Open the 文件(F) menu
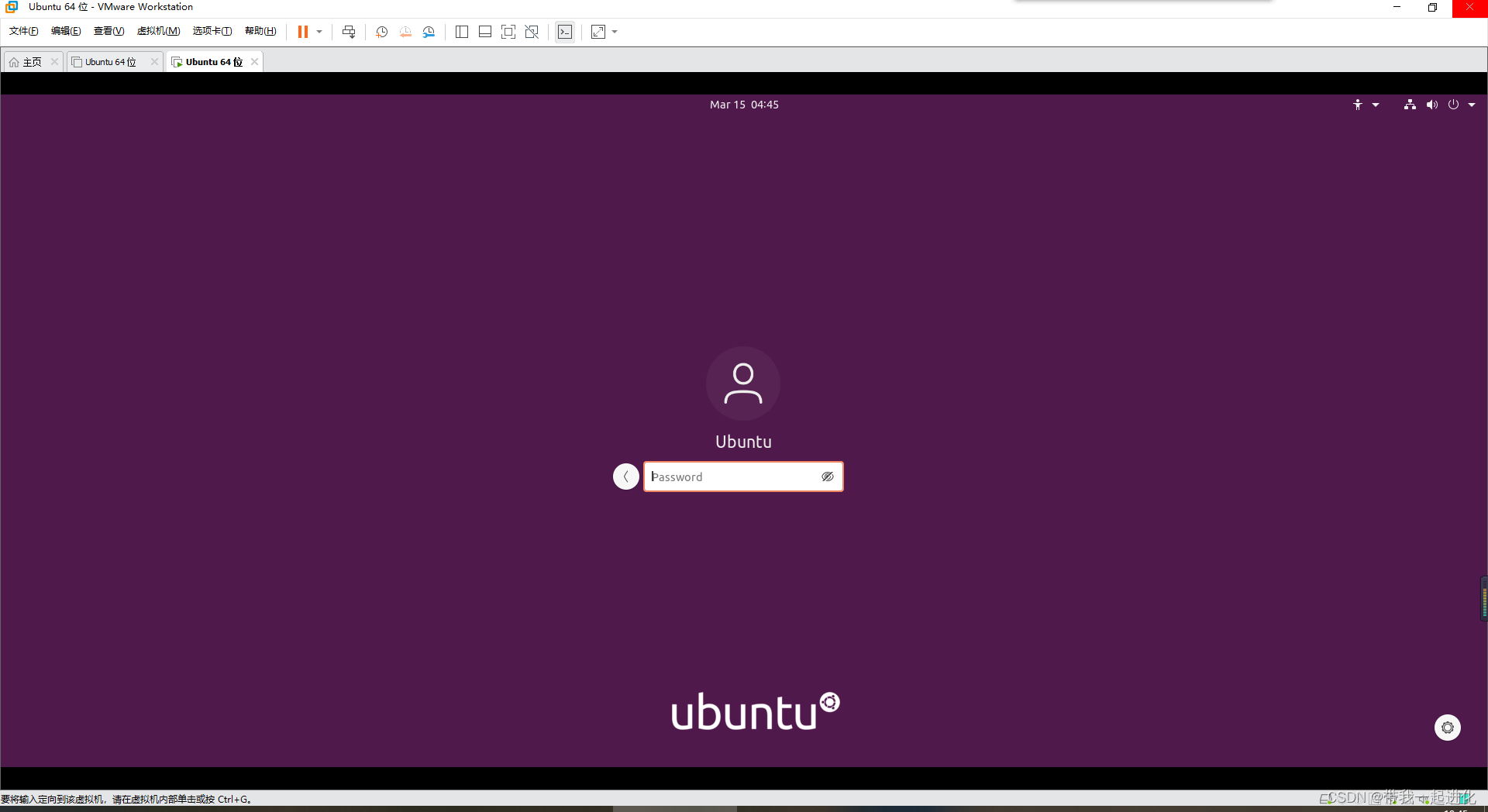This screenshot has width=1488, height=812. (24, 31)
